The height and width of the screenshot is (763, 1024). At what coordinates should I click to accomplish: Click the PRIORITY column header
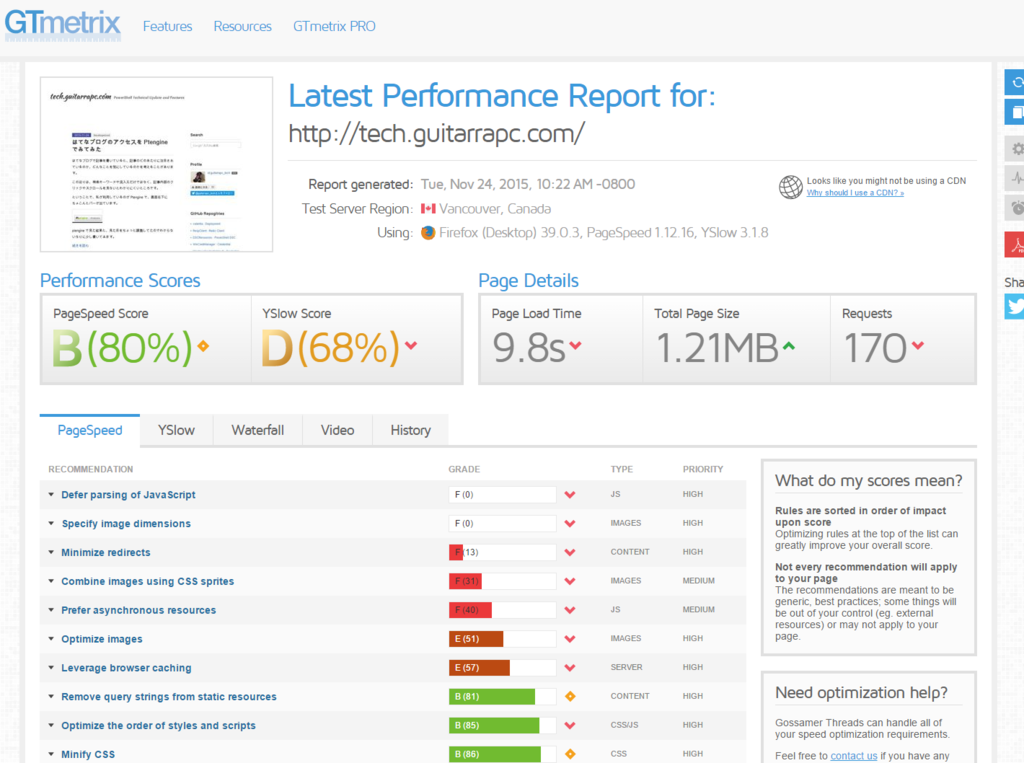point(703,469)
